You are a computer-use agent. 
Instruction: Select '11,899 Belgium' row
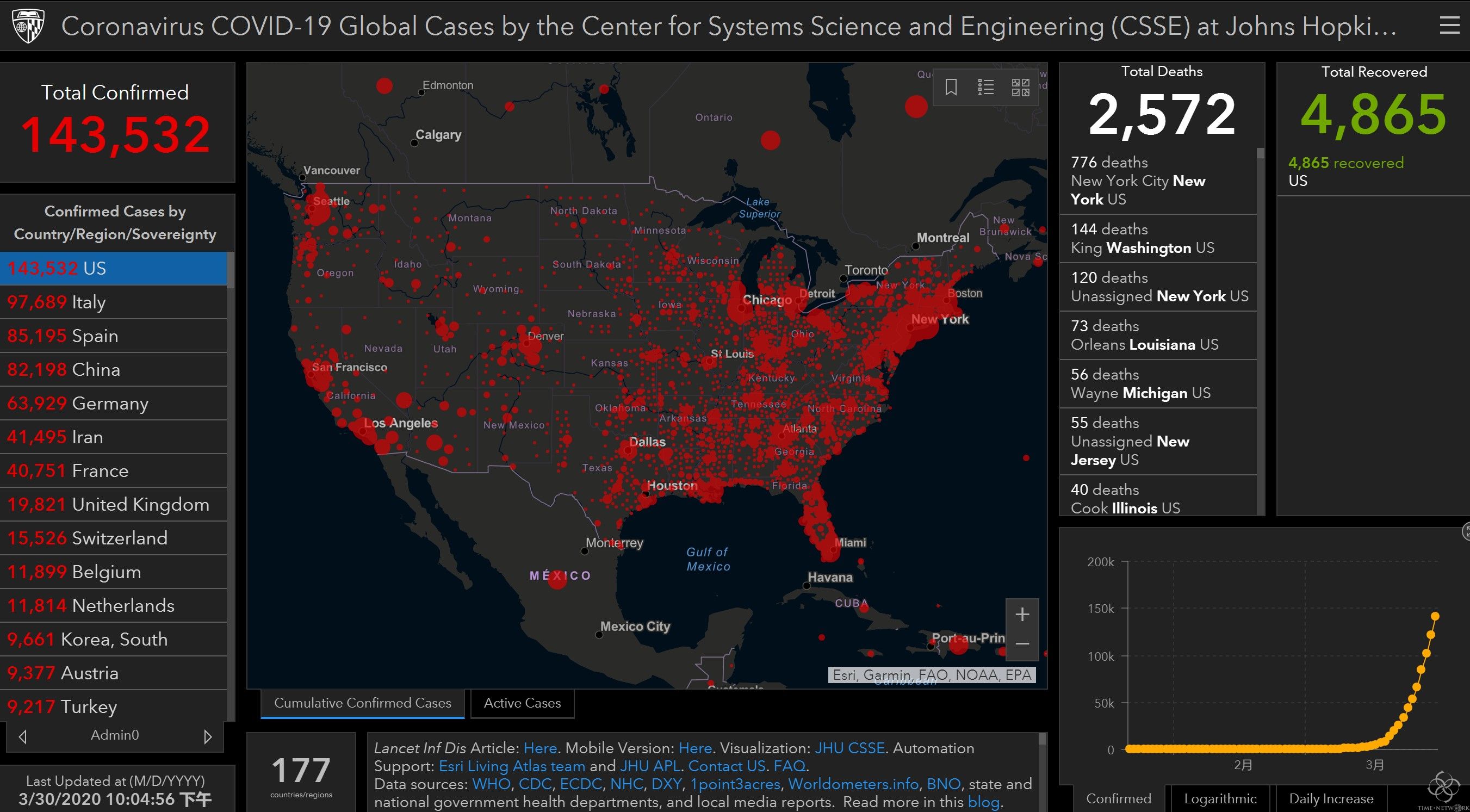(x=114, y=571)
